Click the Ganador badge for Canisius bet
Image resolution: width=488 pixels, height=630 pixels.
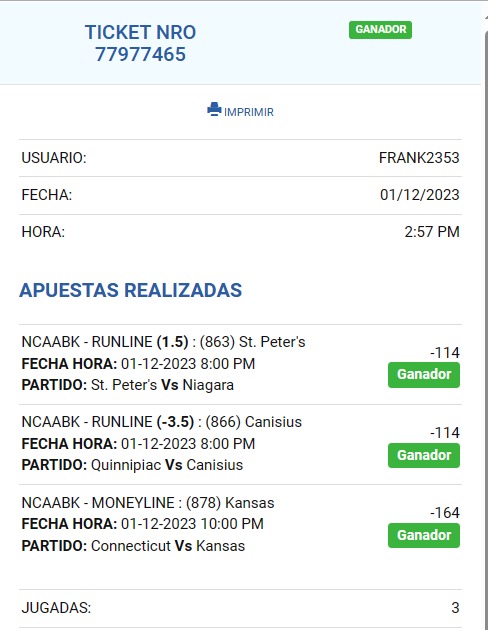pos(424,455)
